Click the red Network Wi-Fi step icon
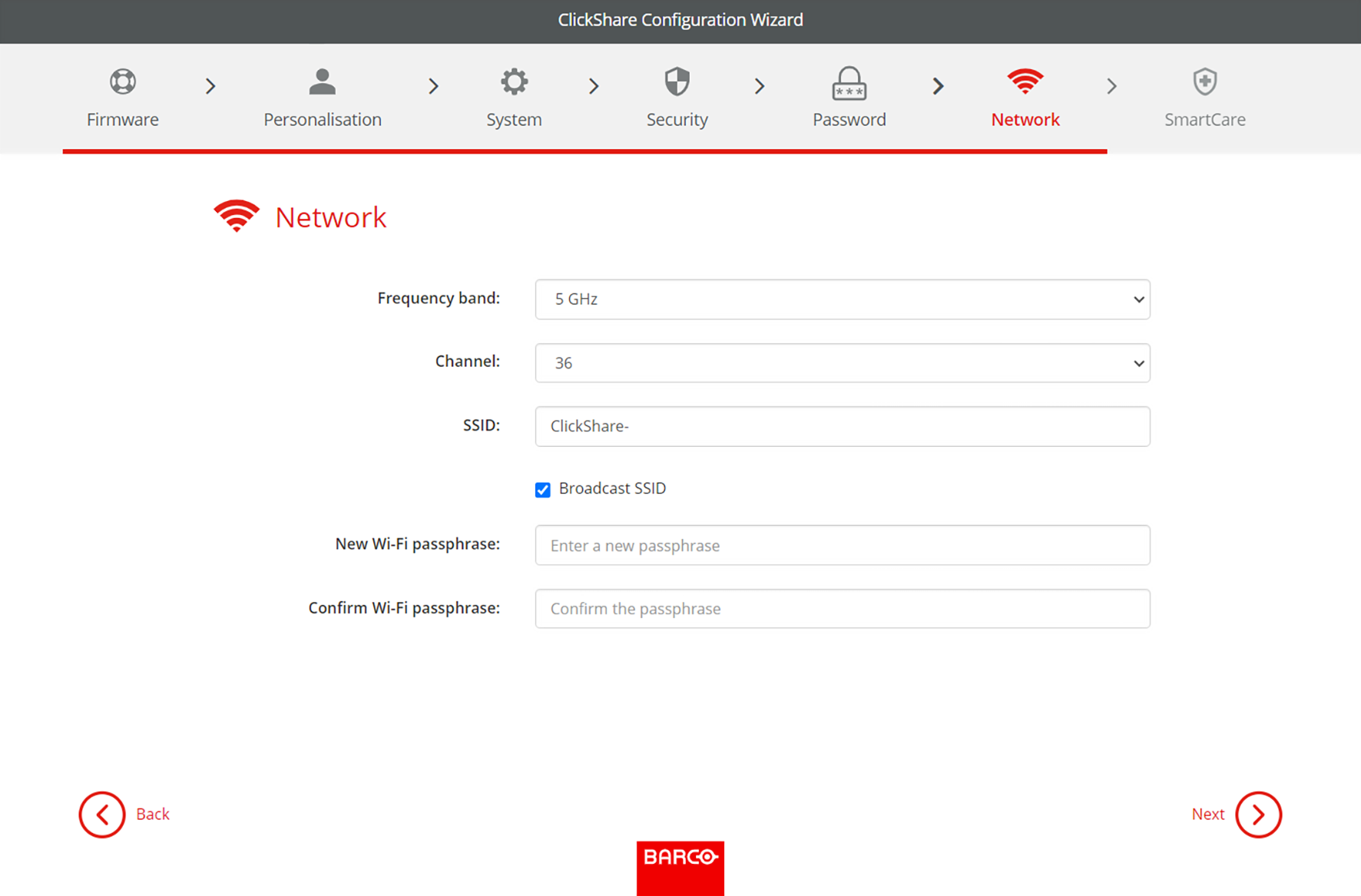Viewport: 1361px width, 896px height. click(1025, 81)
